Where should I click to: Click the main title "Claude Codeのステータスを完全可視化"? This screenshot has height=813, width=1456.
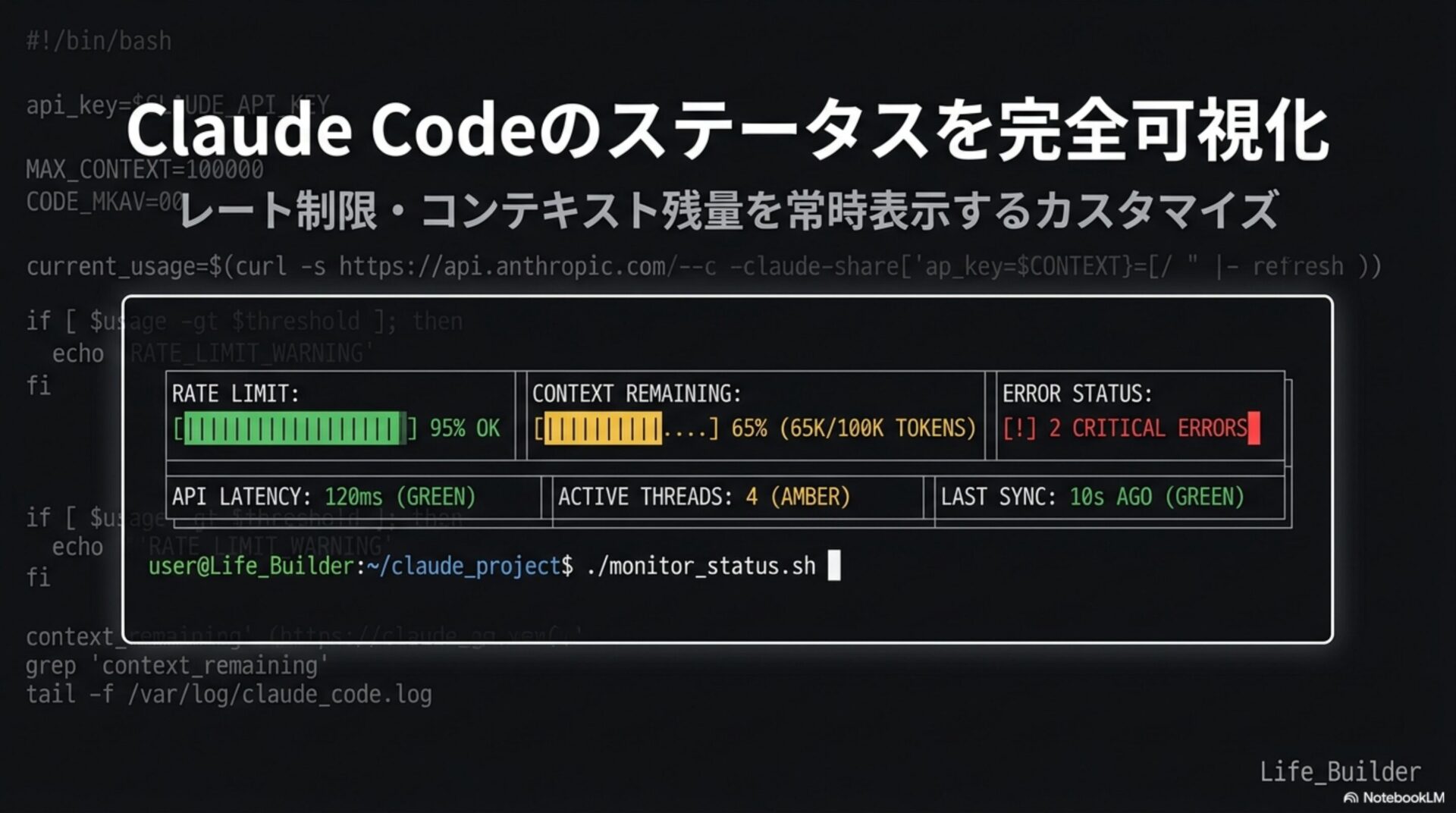726,130
